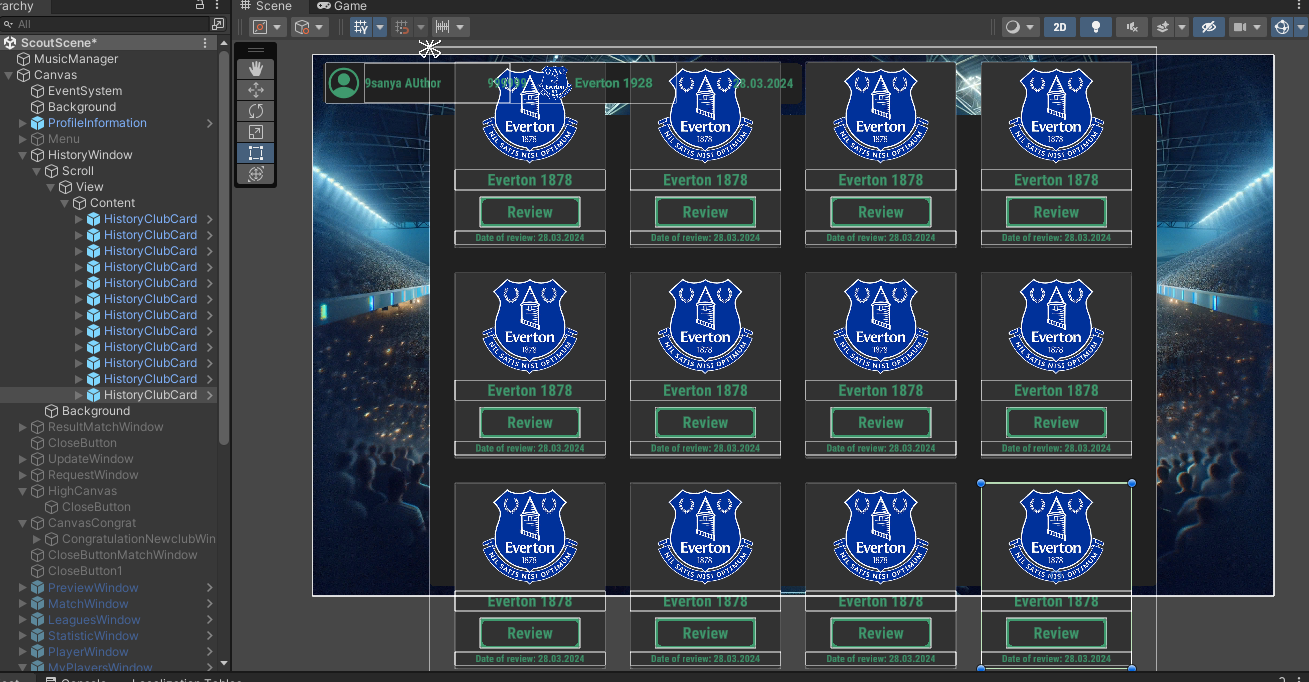The image size is (1309, 682).
Task: Collapse the HistoryWindow tree node
Action: tap(23, 155)
